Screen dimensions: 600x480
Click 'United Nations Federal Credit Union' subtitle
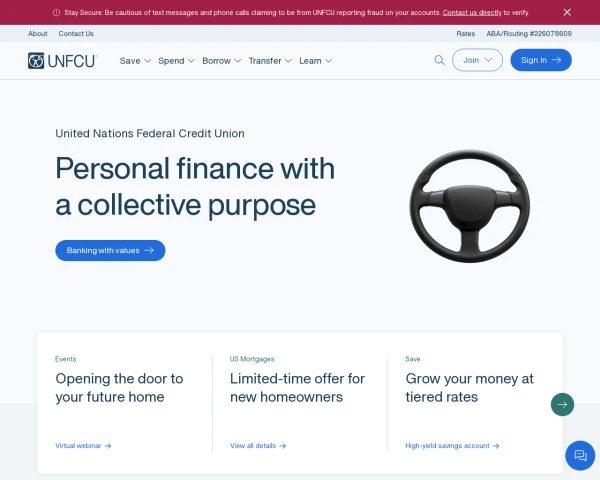click(150, 134)
